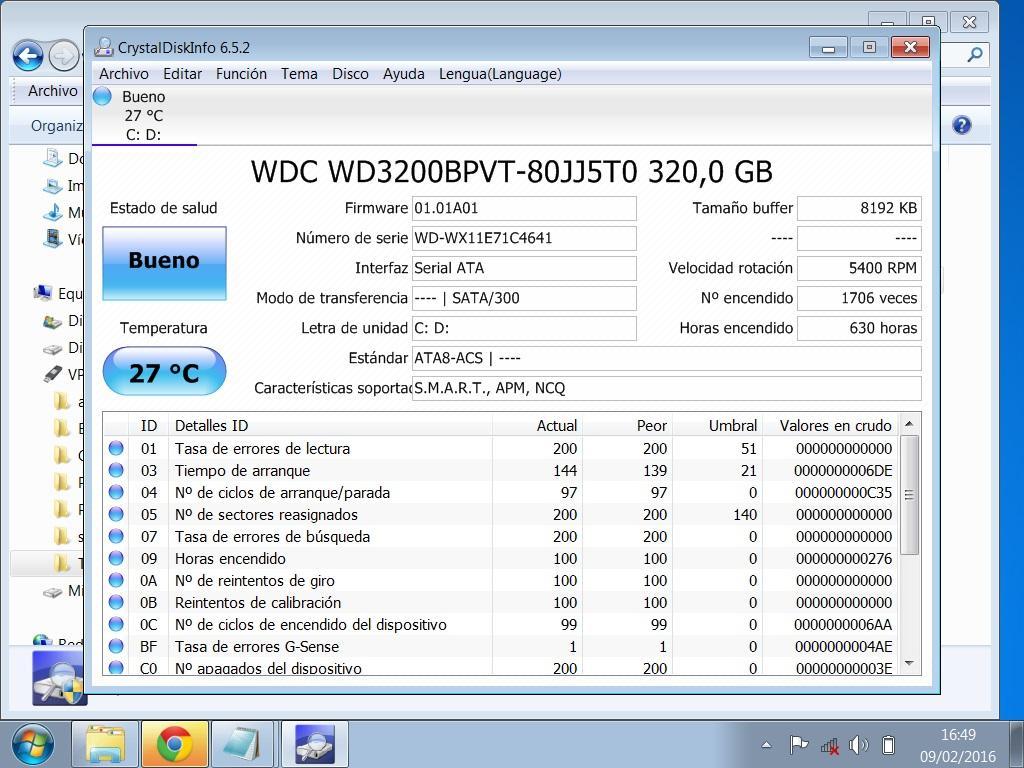
Task: Open the Archivo menu in CrystalDiskInfo
Action: coord(123,74)
